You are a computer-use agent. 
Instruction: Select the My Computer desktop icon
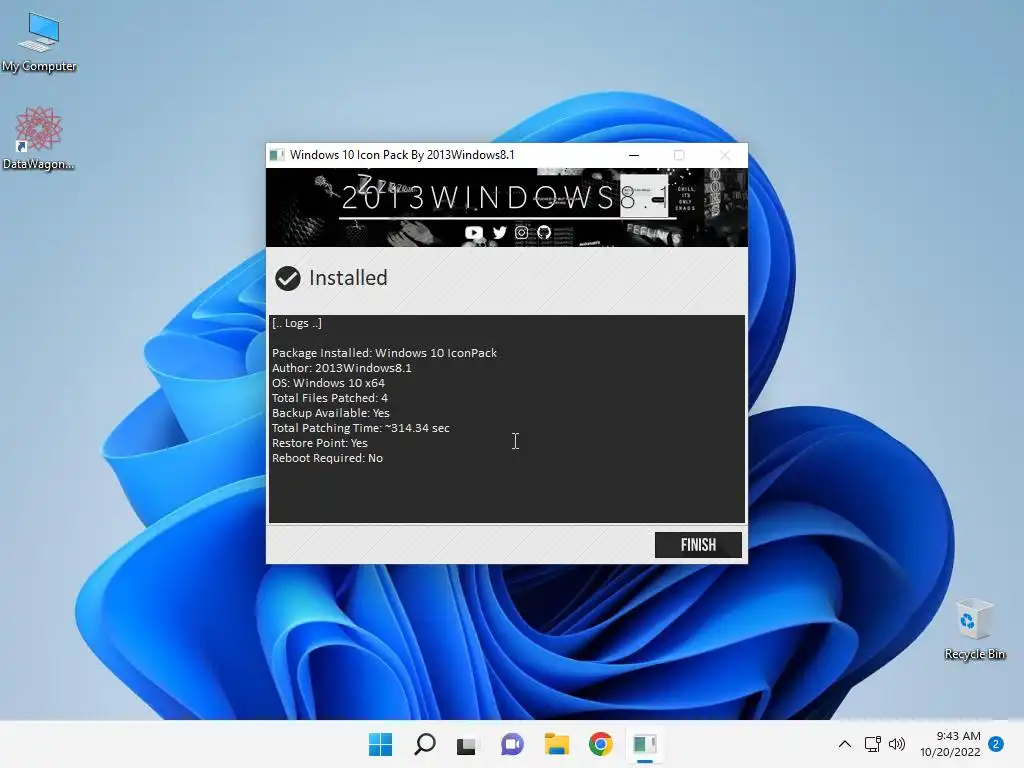(x=39, y=43)
